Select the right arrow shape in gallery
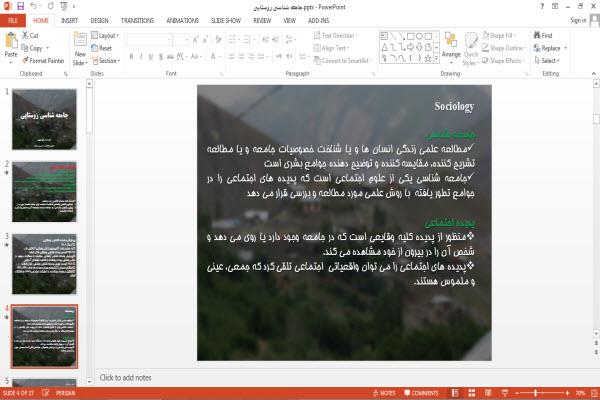600x400 pixels. pyautogui.click(x=411, y=47)
